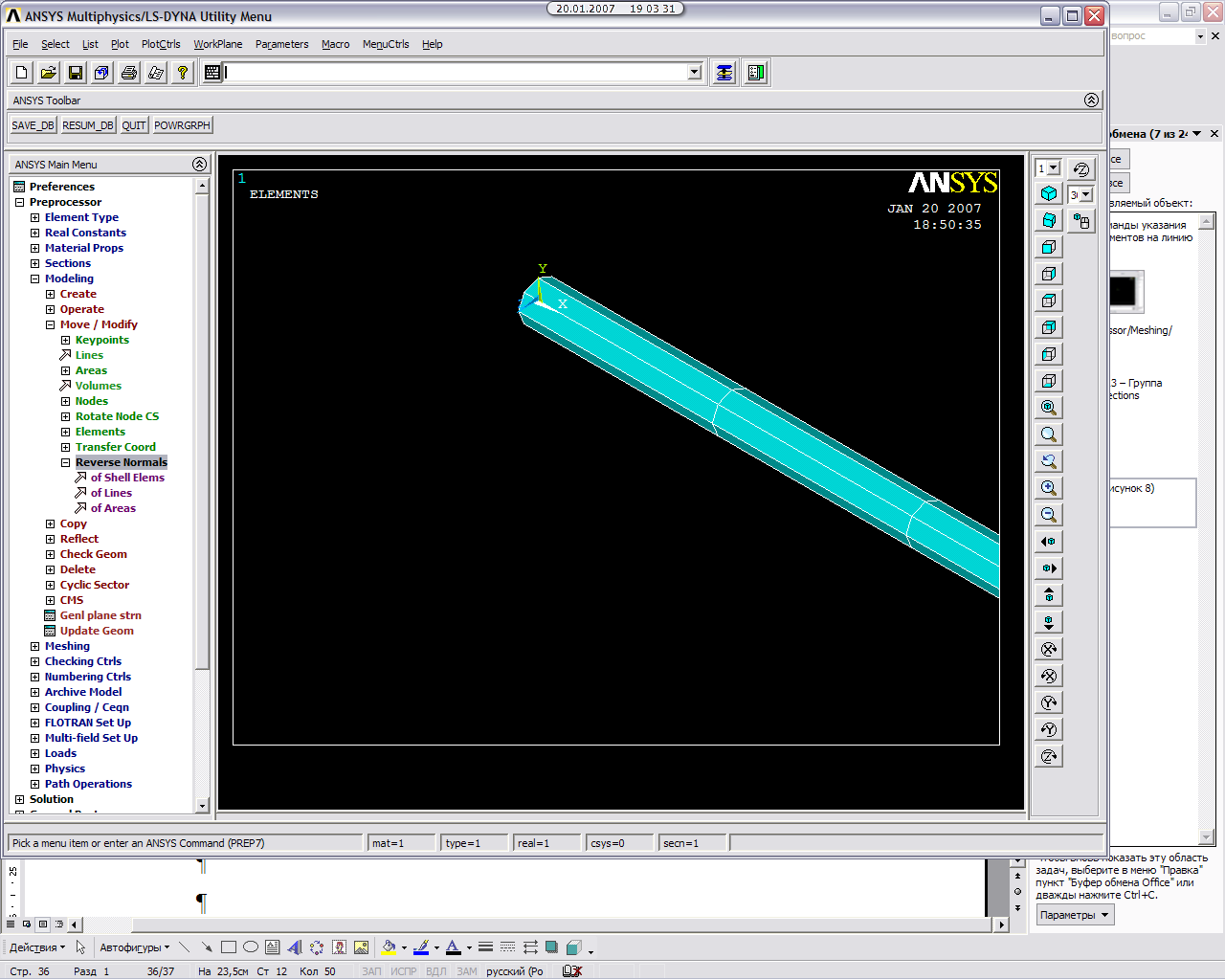Click Word's Font Color letter swatch

pyautogui.click(x=454, y=947)
